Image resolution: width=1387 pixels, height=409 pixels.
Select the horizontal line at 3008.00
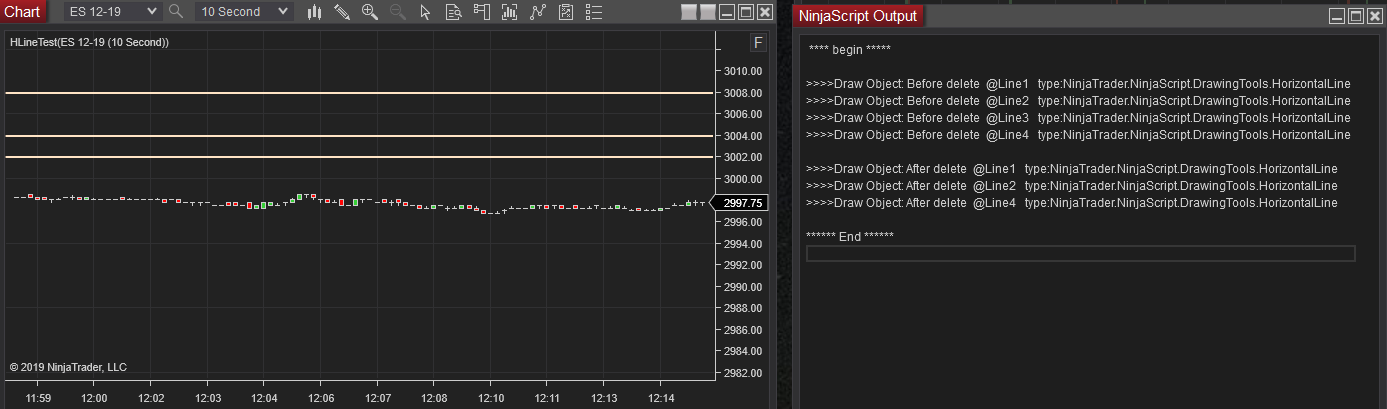click(x=359, y=93)
